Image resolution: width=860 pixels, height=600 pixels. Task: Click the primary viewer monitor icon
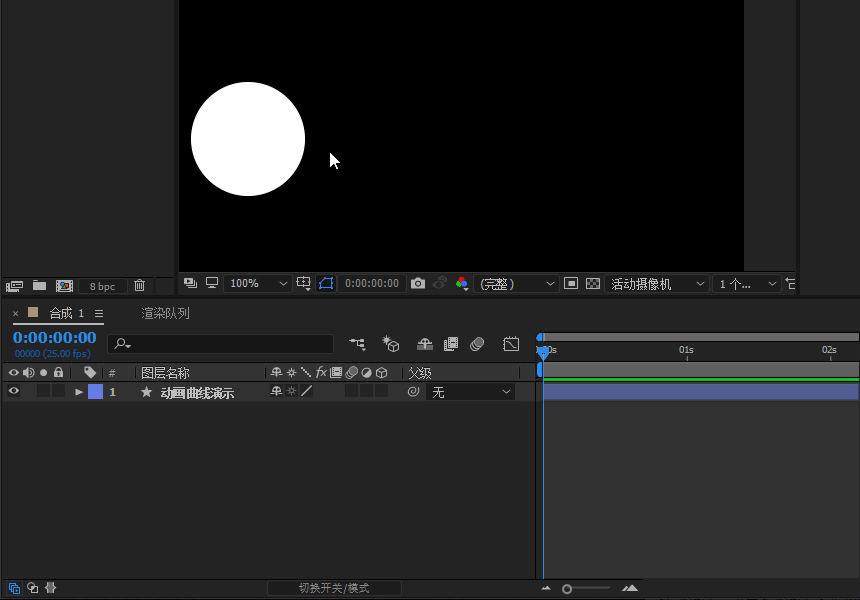[x=212, y=282]
